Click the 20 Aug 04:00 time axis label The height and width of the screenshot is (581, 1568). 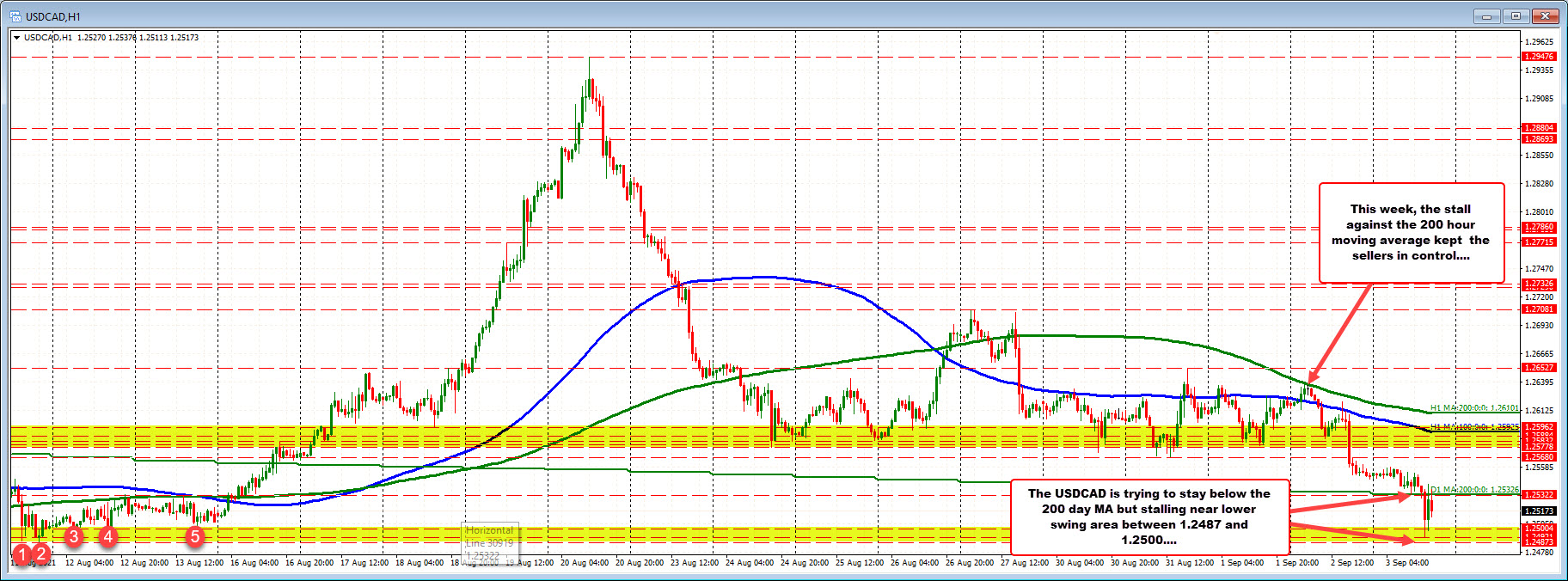tap(585, 563)
